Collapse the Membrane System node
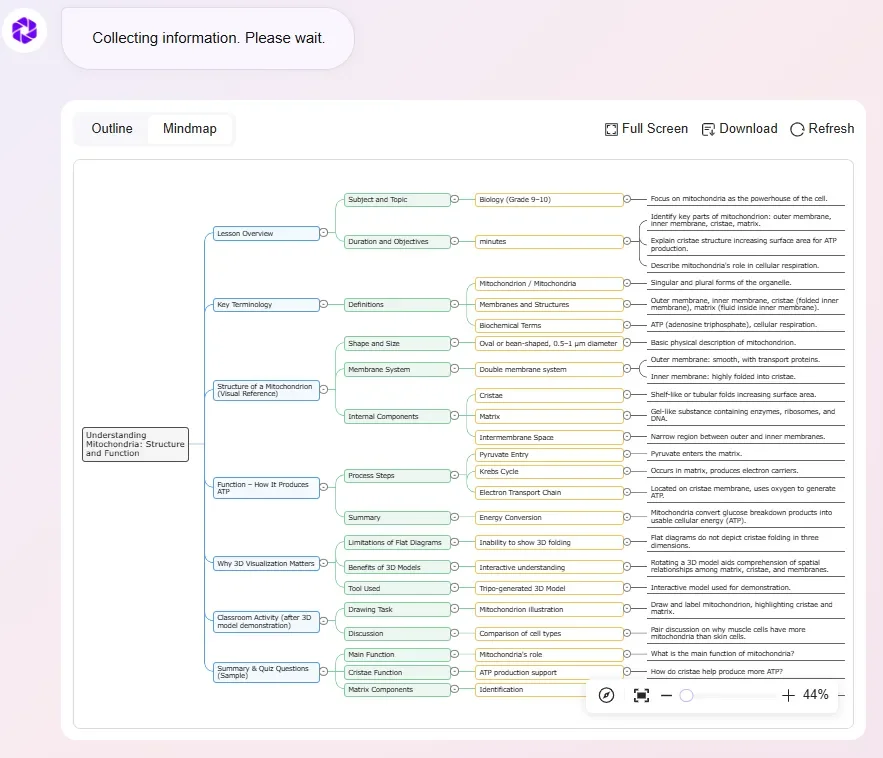This screenshot has height=758, width=883. pos(454,369)
